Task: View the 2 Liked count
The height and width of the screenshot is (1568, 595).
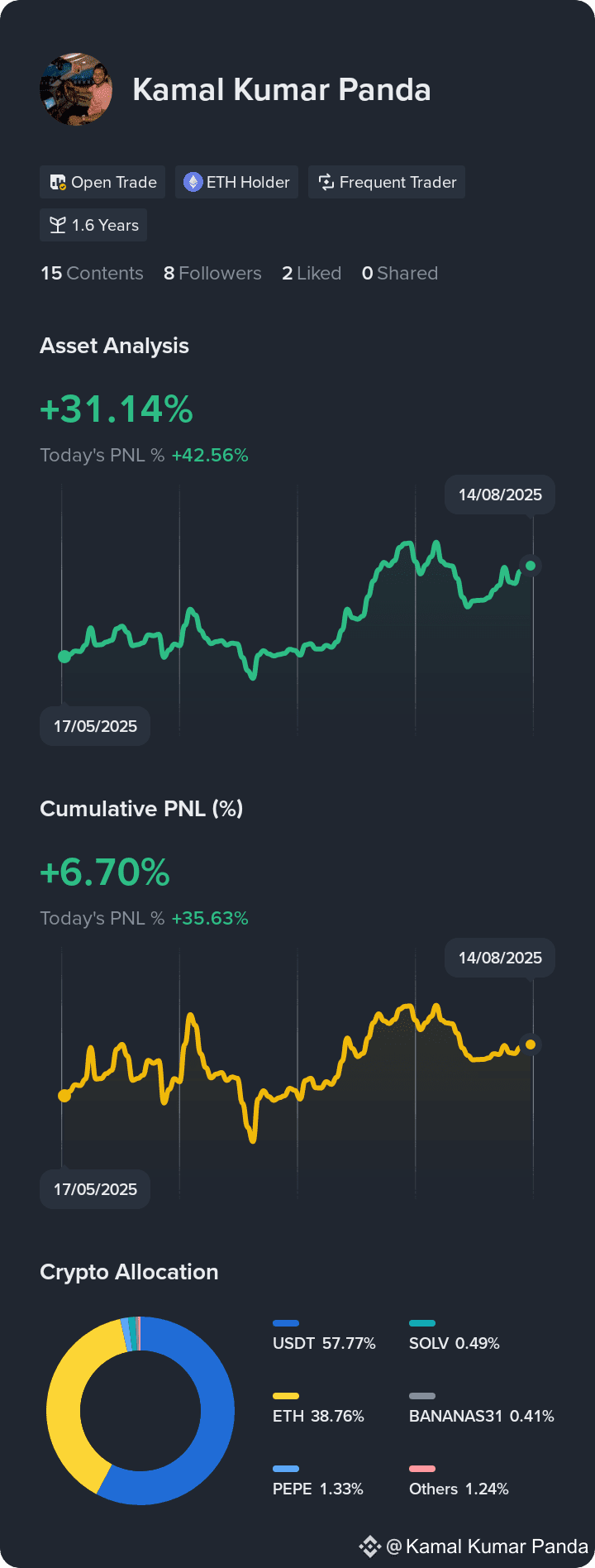Action: [x=312, y=273]
